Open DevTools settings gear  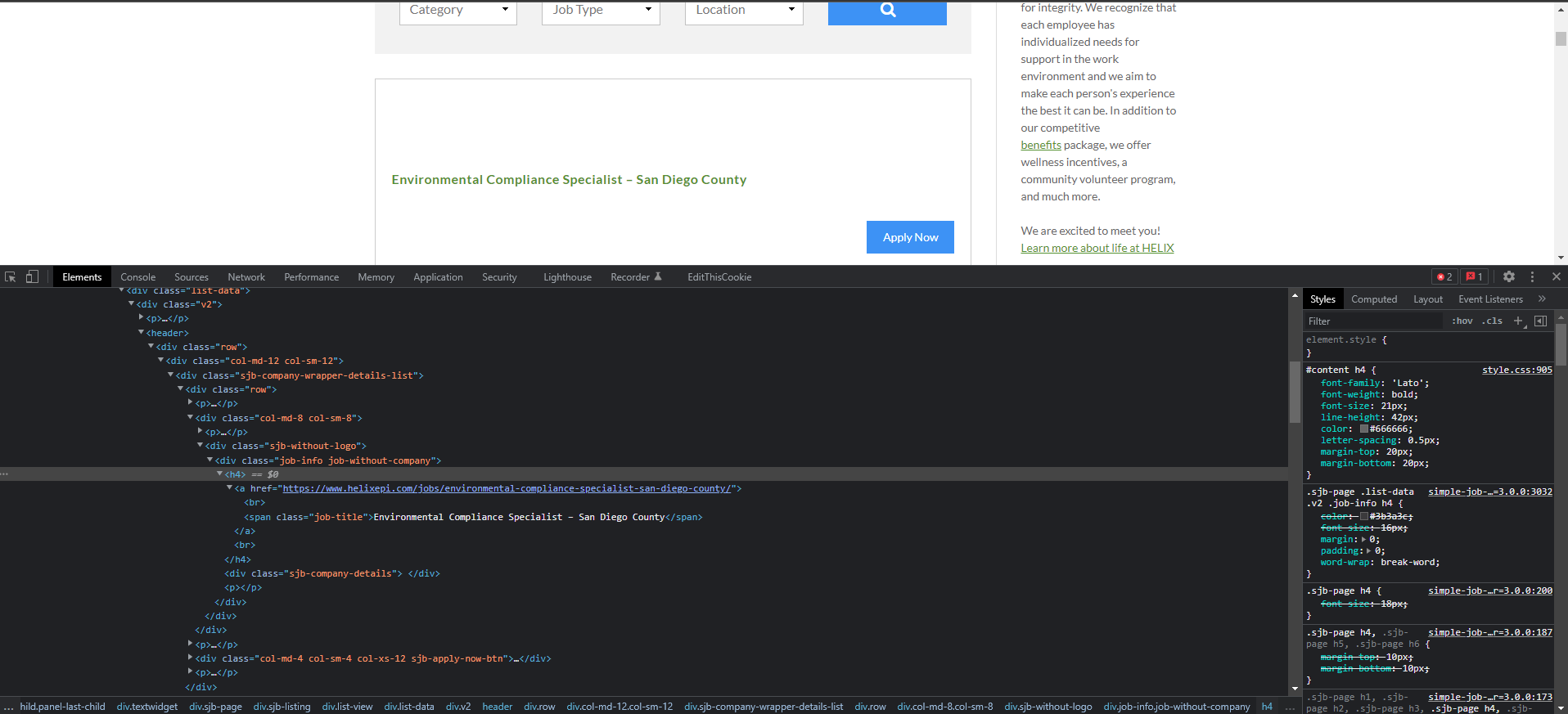(1509, 277)
